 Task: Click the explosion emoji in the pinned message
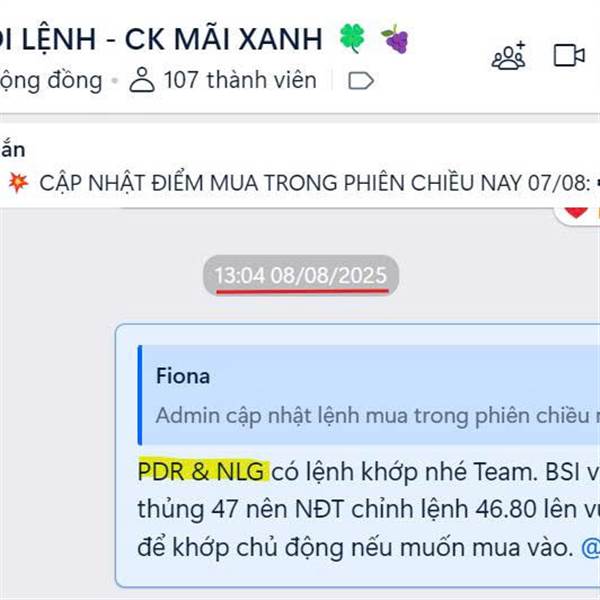pos(18,183)
